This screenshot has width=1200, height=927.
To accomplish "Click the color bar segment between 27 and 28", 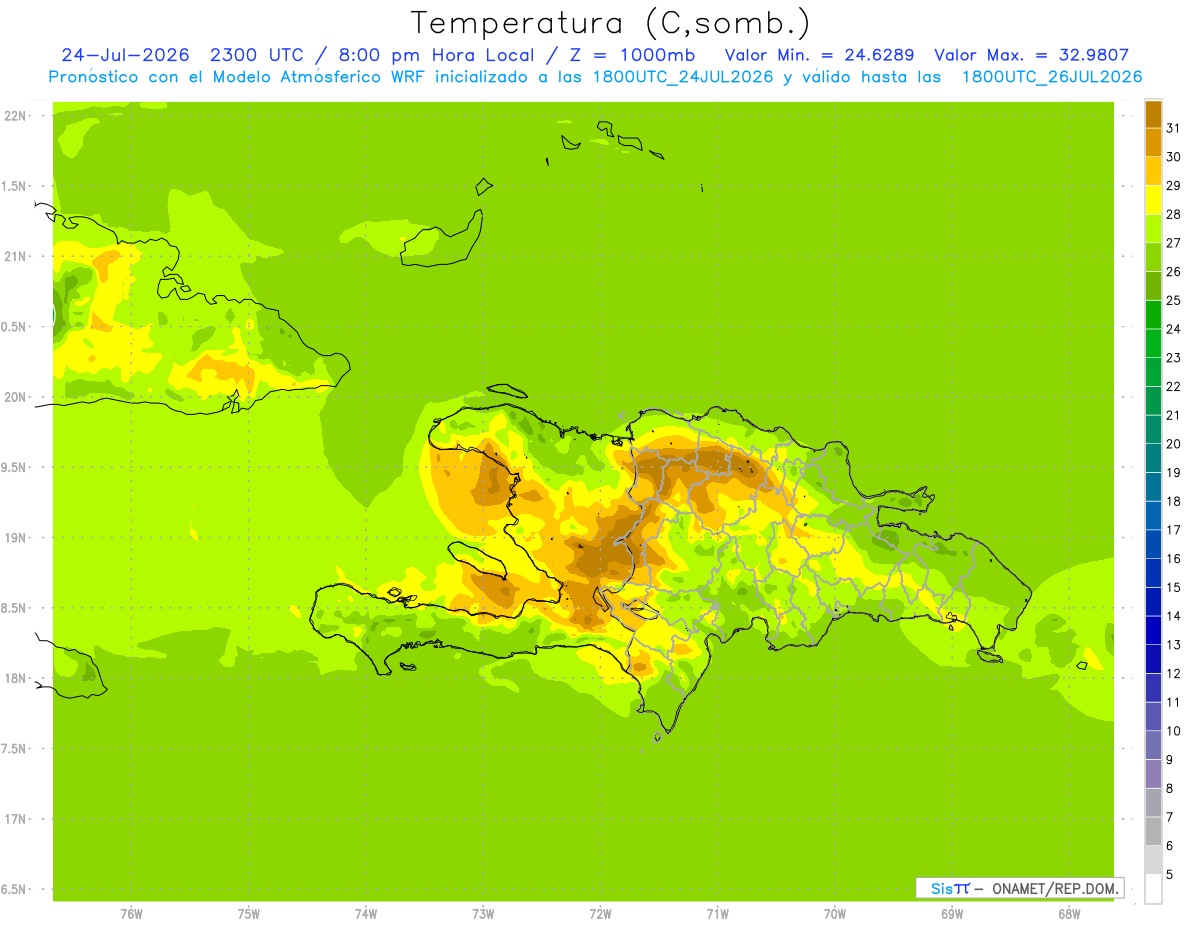I will (1153, 228).
